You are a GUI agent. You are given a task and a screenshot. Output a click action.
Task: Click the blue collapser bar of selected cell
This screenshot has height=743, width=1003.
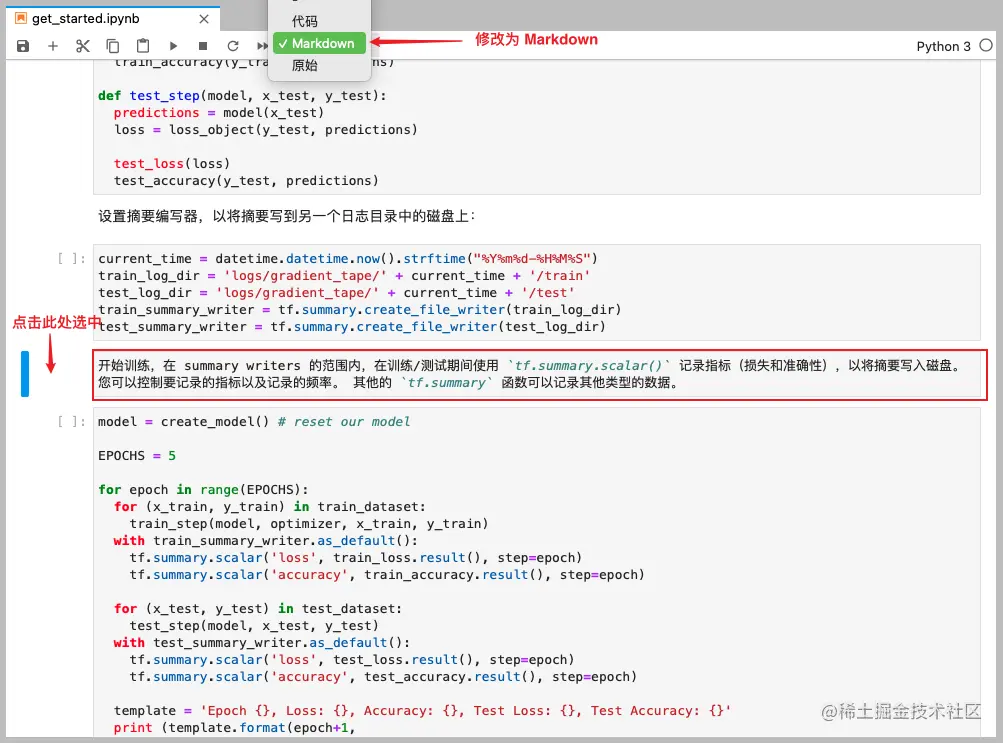pos(25,374)
